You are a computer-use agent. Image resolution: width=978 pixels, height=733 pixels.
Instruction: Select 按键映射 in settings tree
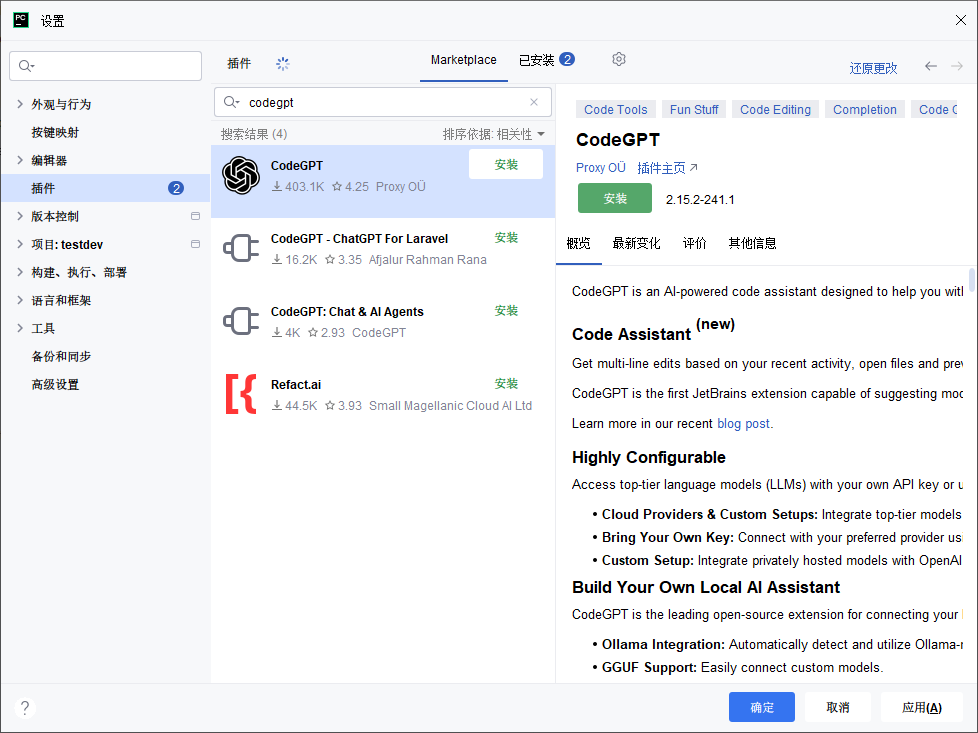point(56,132)
